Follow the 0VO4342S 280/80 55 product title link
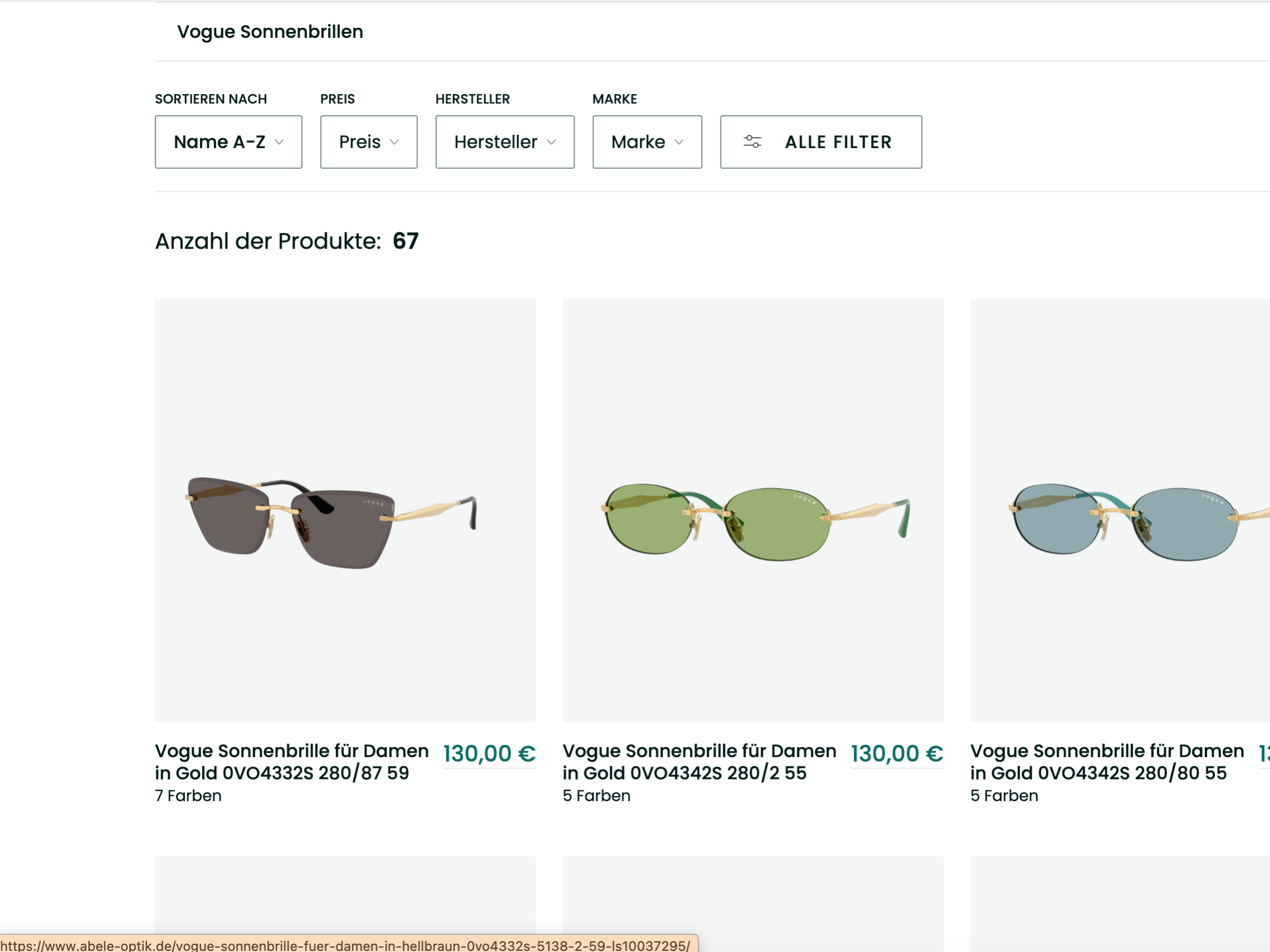Screen dimensions: 1270x952 [1107, 761]
